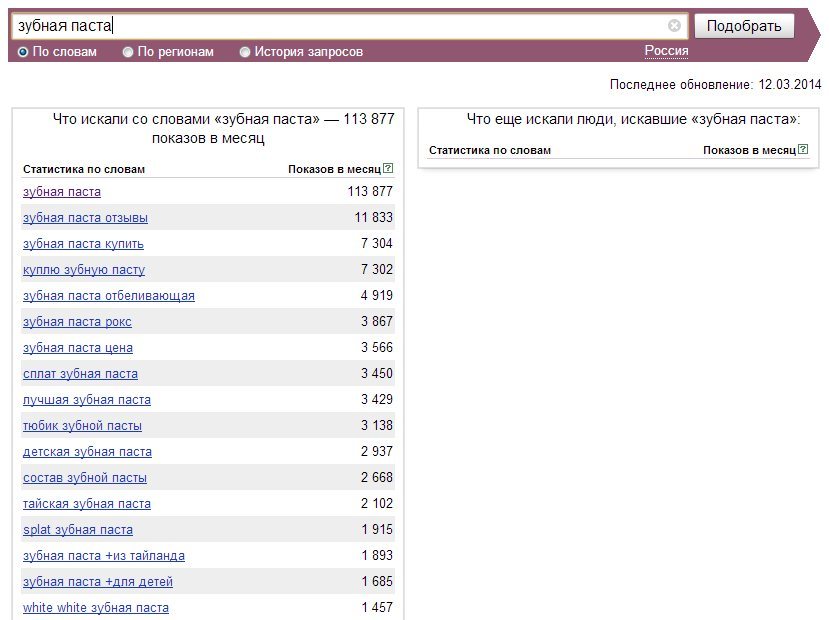The height and width of the screenshot is (620, 829).
Task: Select the 'По словам' radio button
Action: (23, 52)
